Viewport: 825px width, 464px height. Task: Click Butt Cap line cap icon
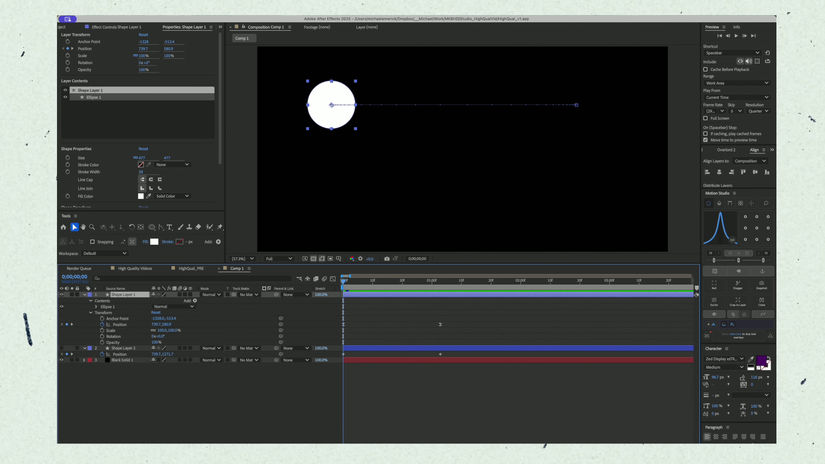142,179
